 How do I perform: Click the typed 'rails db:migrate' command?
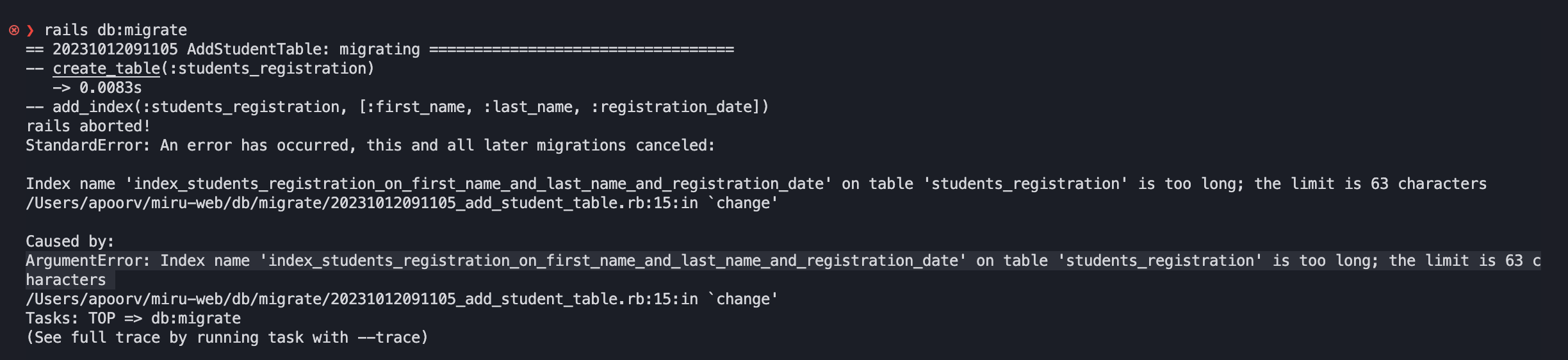pos(115,30)
